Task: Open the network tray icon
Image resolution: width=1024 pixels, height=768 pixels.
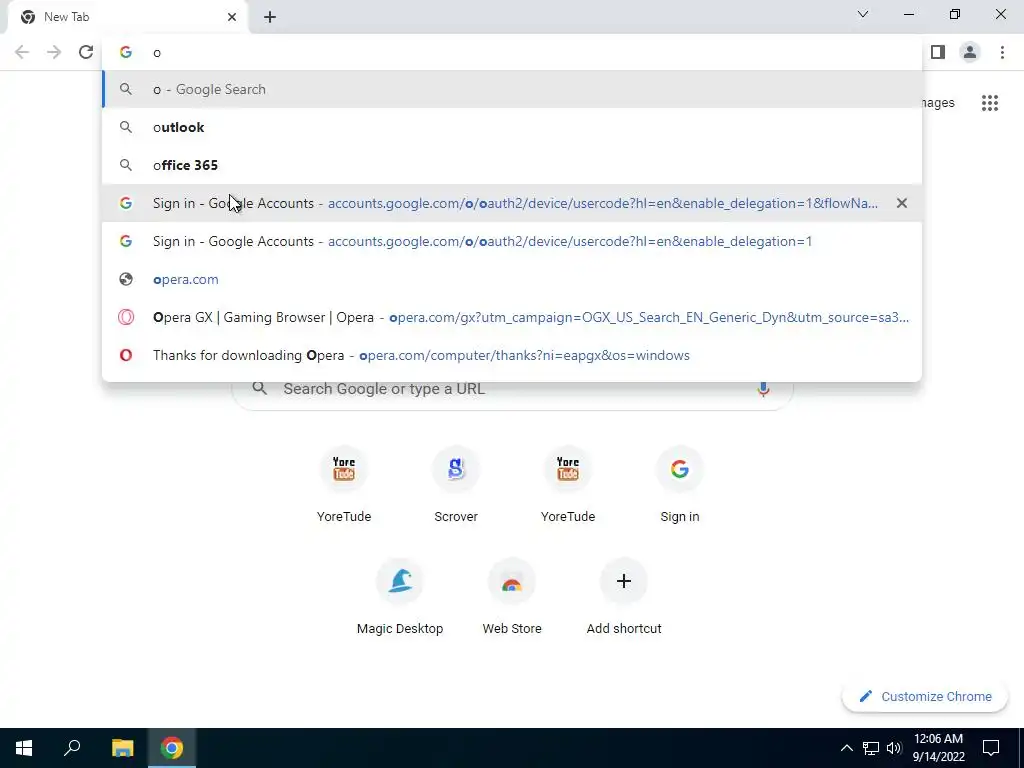Action: tap(871, 748)
